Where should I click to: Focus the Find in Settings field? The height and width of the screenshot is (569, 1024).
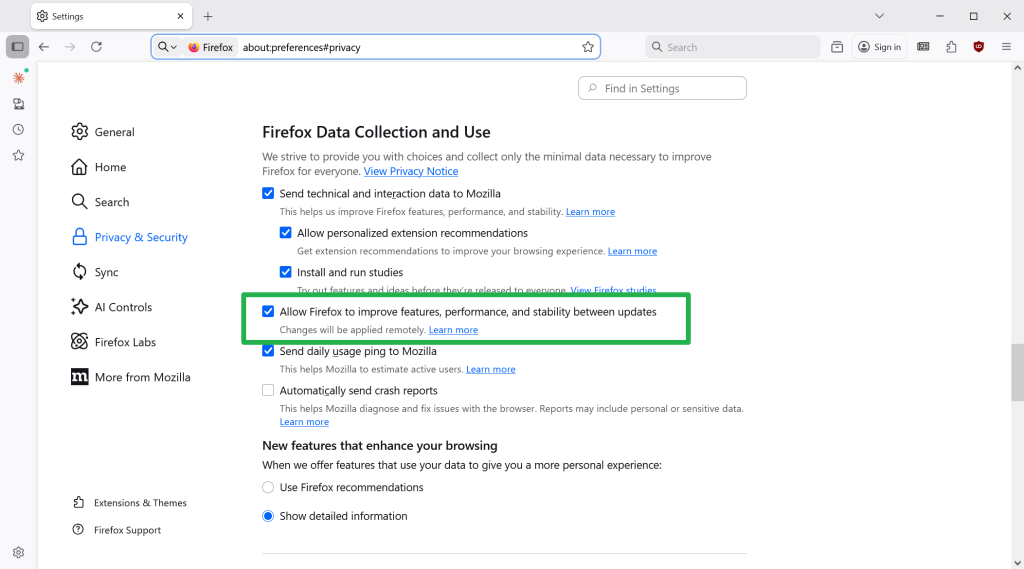(662, 89)
